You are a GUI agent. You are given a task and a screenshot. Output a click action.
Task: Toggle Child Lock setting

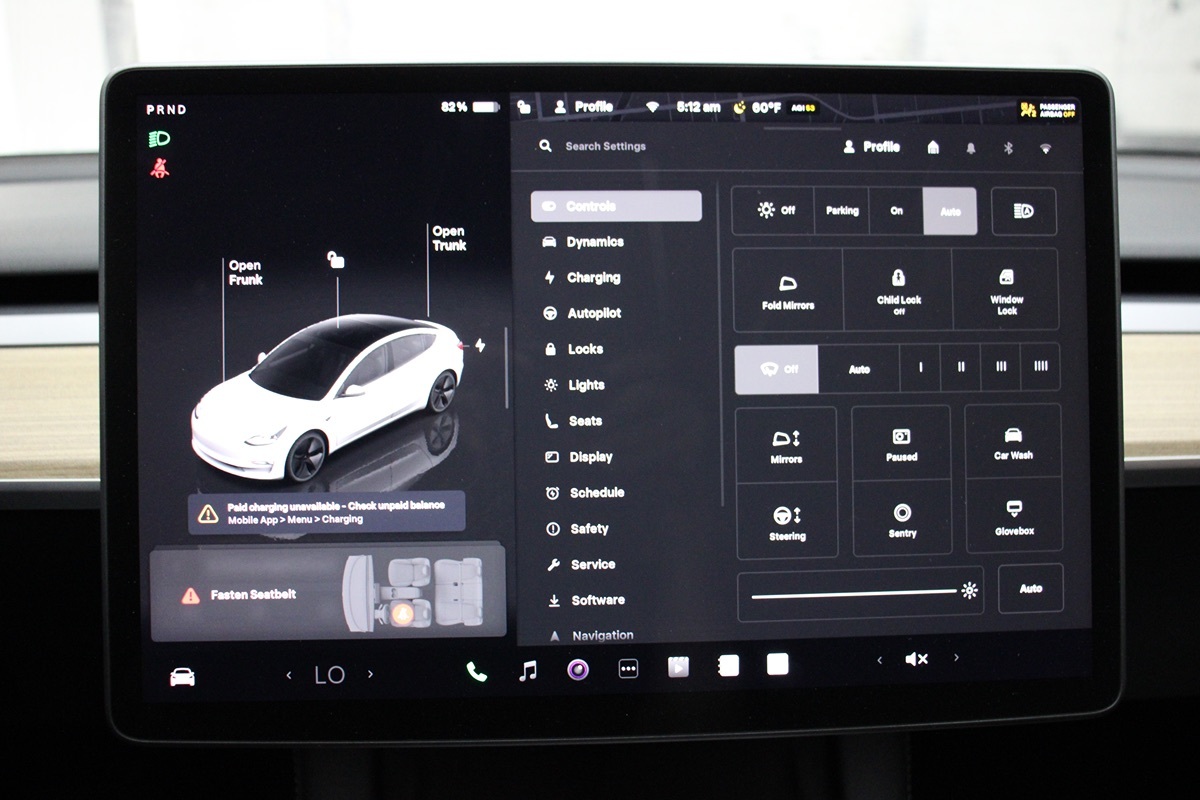coord(898,290)
